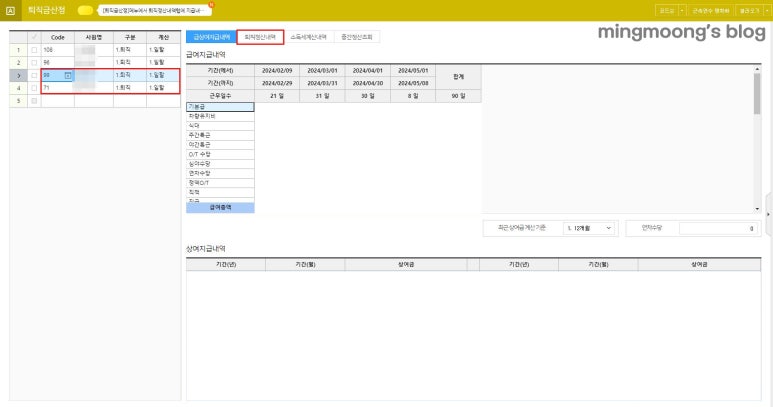Select the 주간특근 pay item row
The height and width of the screenshot is (407, 773).
pyautogui.click(x=220, y=135)
